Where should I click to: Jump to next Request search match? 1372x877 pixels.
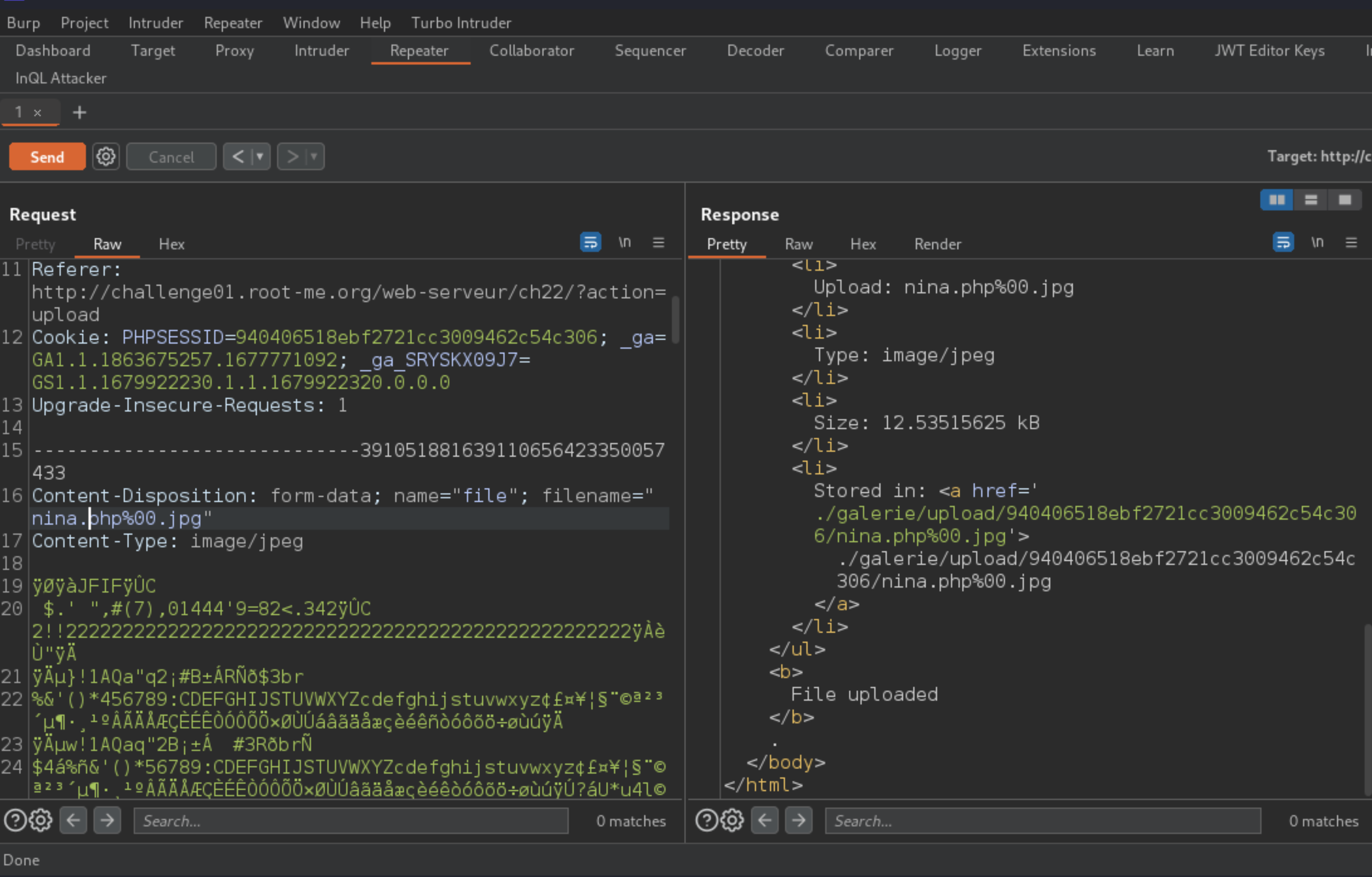[107, 821]
